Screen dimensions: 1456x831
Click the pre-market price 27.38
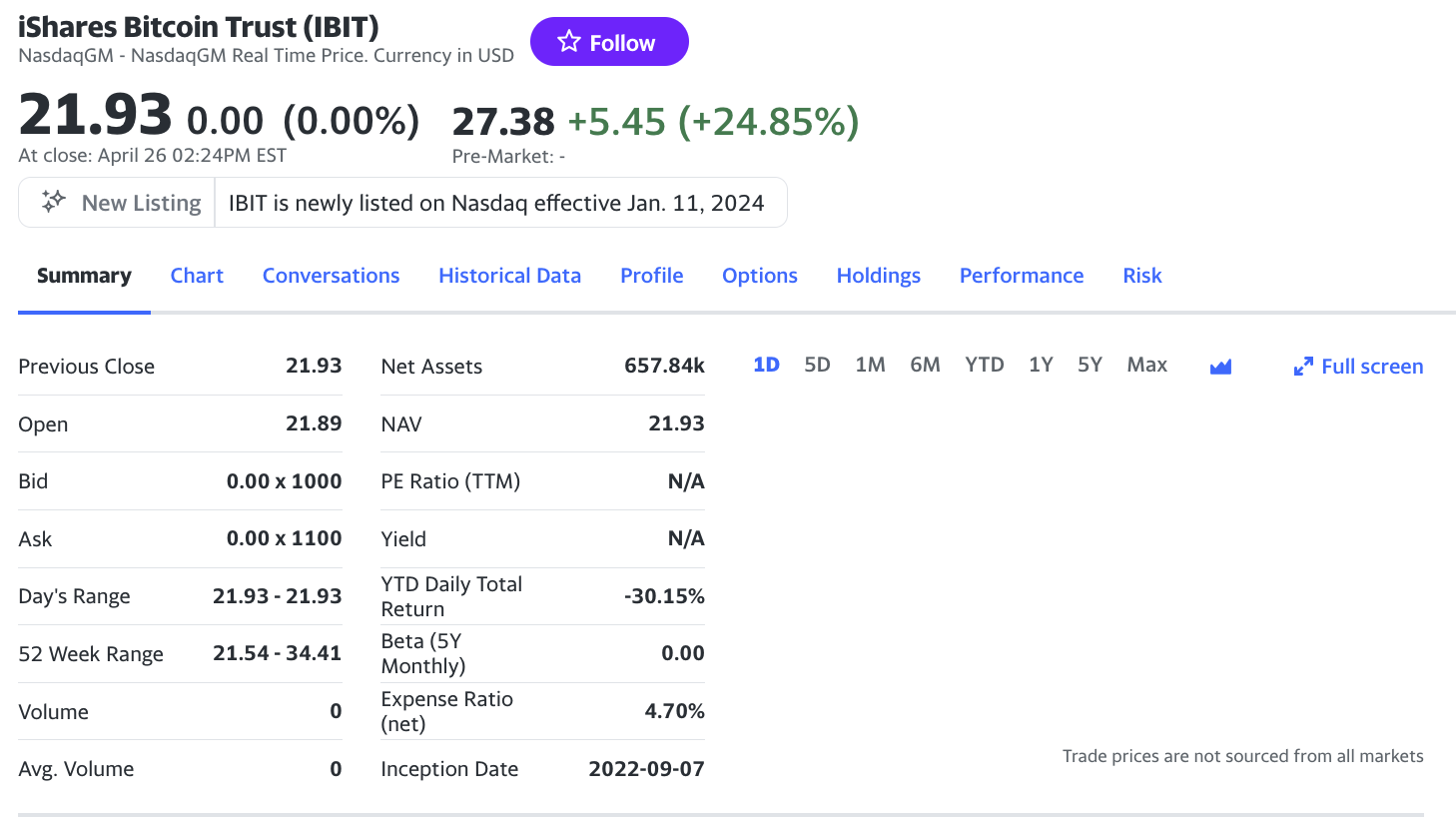click(503, 122)
